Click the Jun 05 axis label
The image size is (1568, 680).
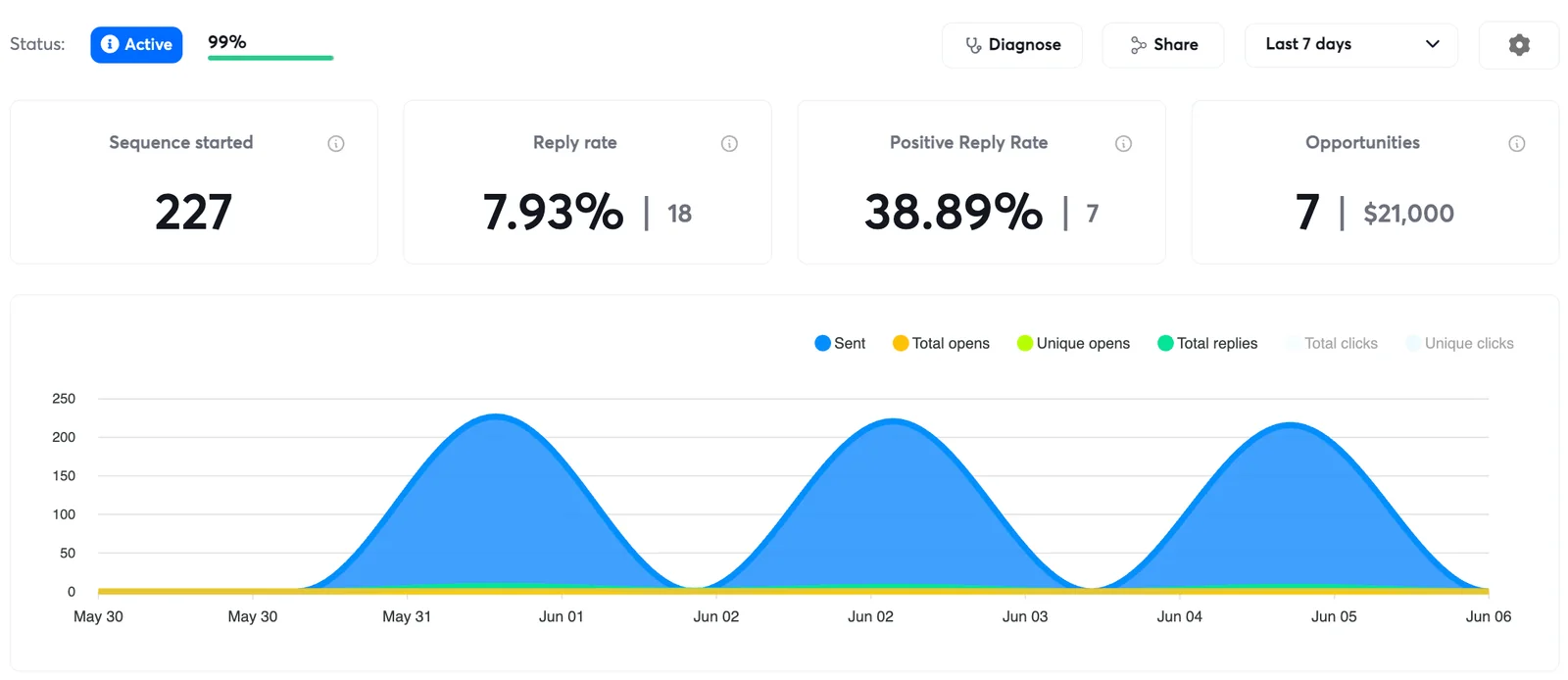[x=1334, y=616]
